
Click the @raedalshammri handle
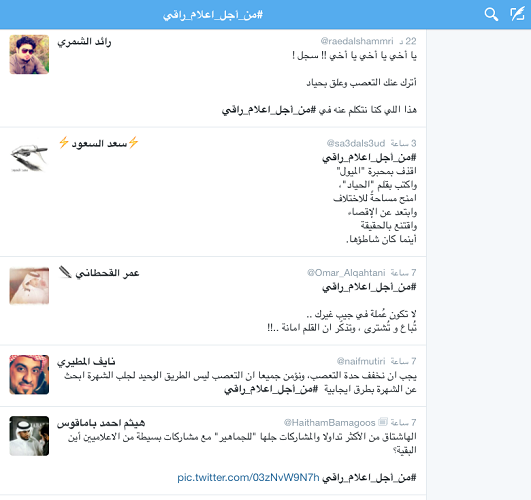coord(357,41)
